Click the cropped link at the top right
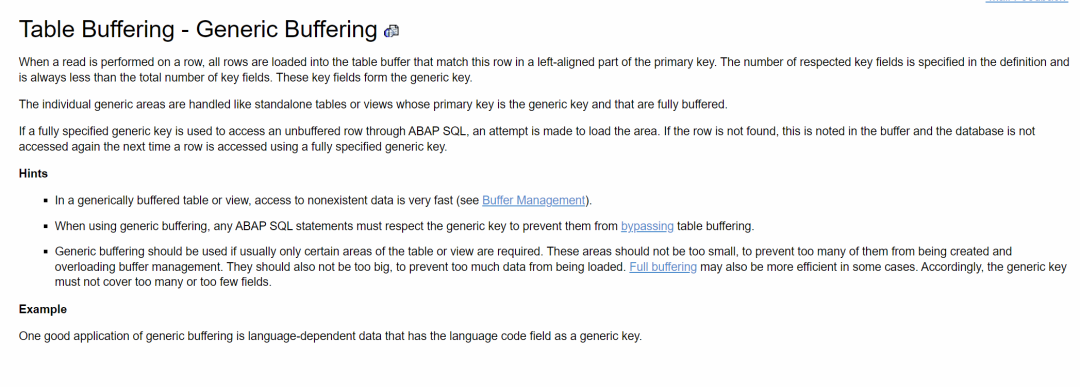 click(x=1027, y=1)
